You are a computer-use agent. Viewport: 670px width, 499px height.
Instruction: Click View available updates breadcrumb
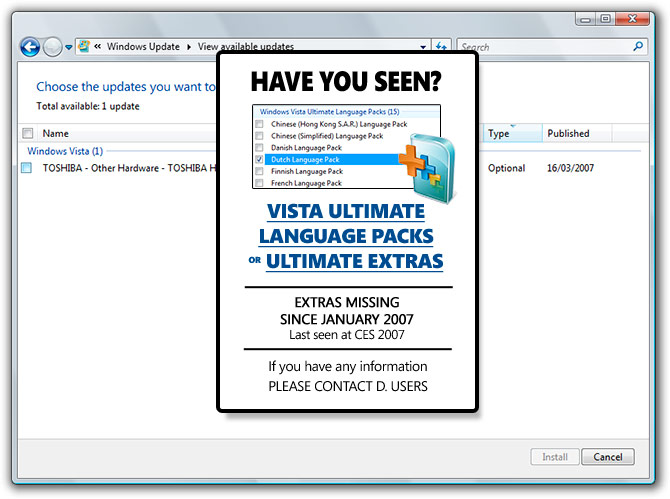click(246, 46)
